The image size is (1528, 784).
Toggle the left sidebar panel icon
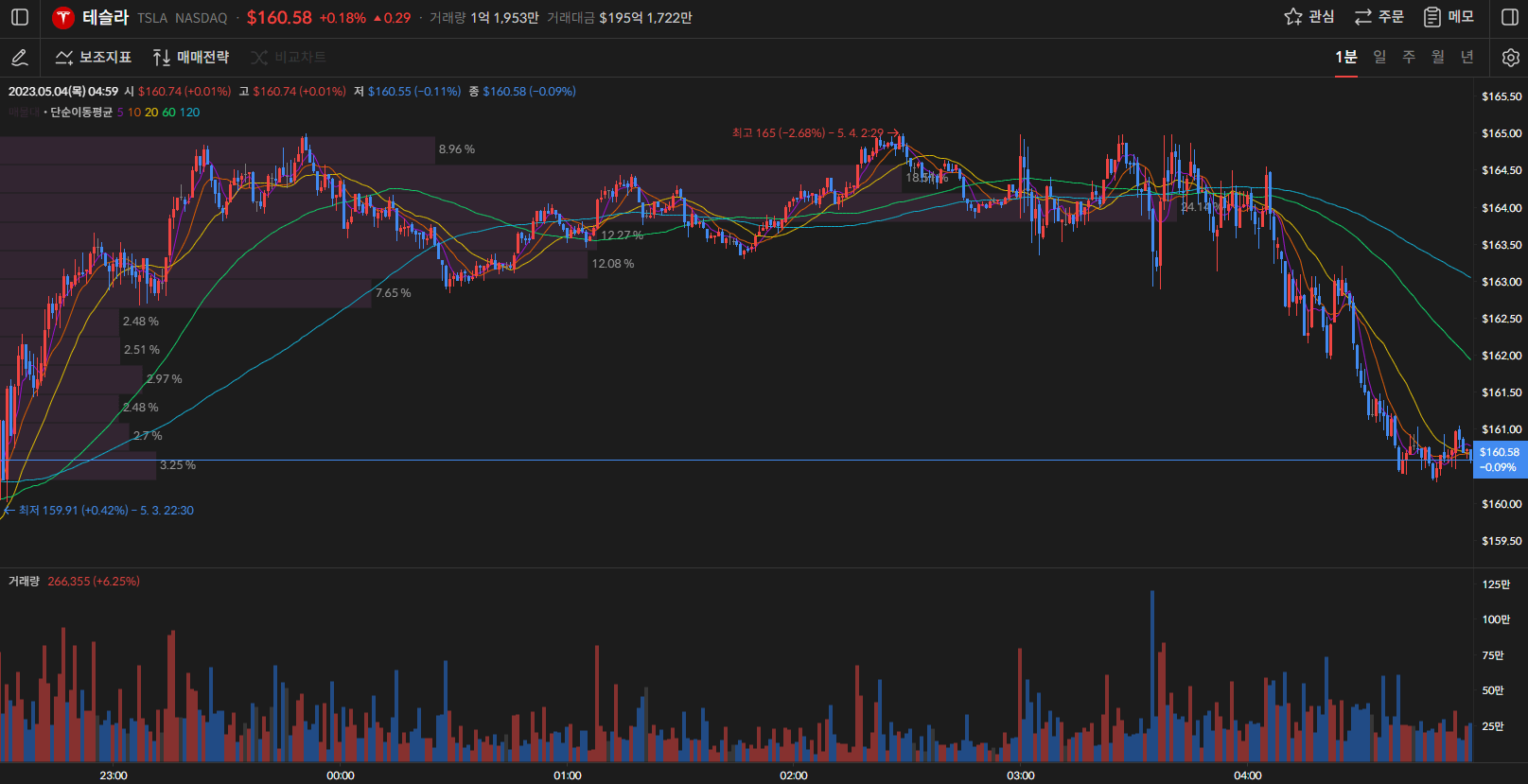(20, 17)
